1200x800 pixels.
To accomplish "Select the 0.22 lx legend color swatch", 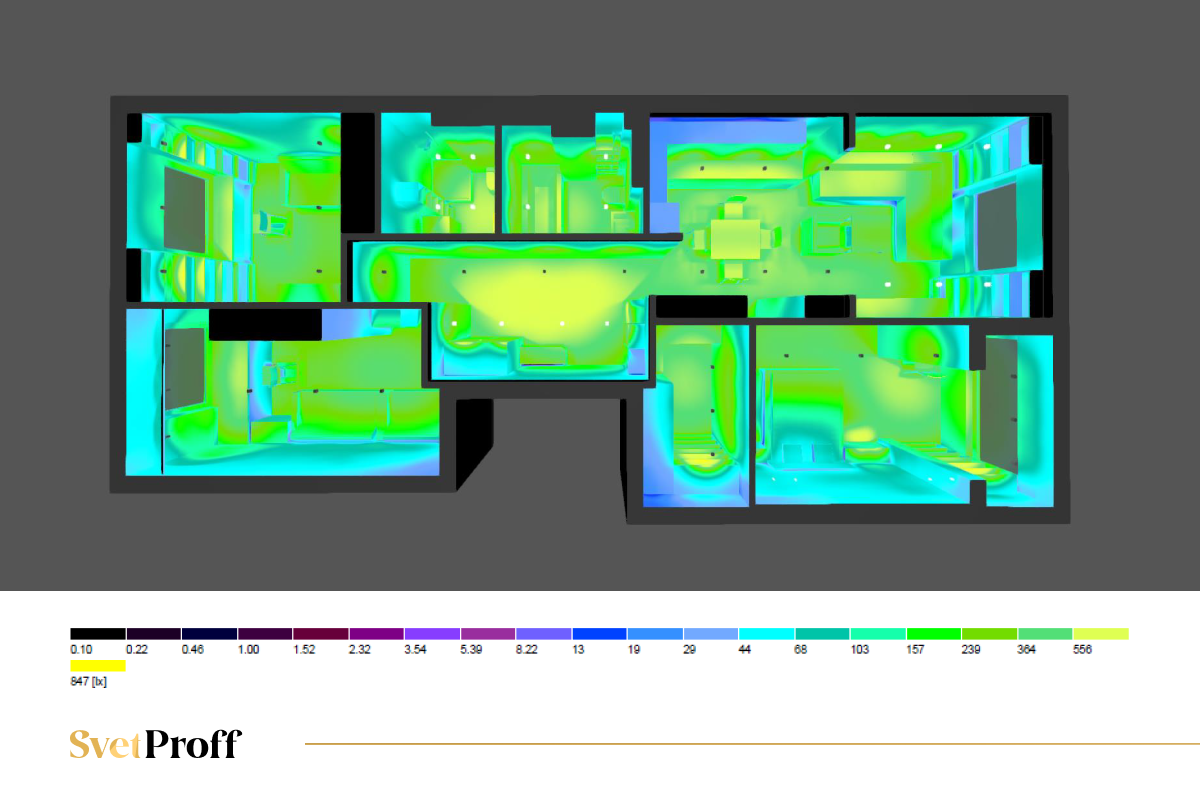I will (x=154, y=634).
